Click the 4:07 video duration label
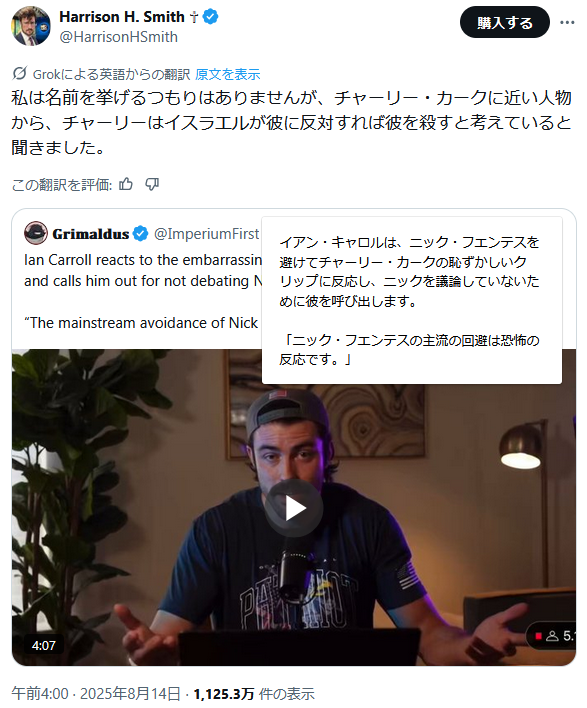 click(x=44, y=645)
